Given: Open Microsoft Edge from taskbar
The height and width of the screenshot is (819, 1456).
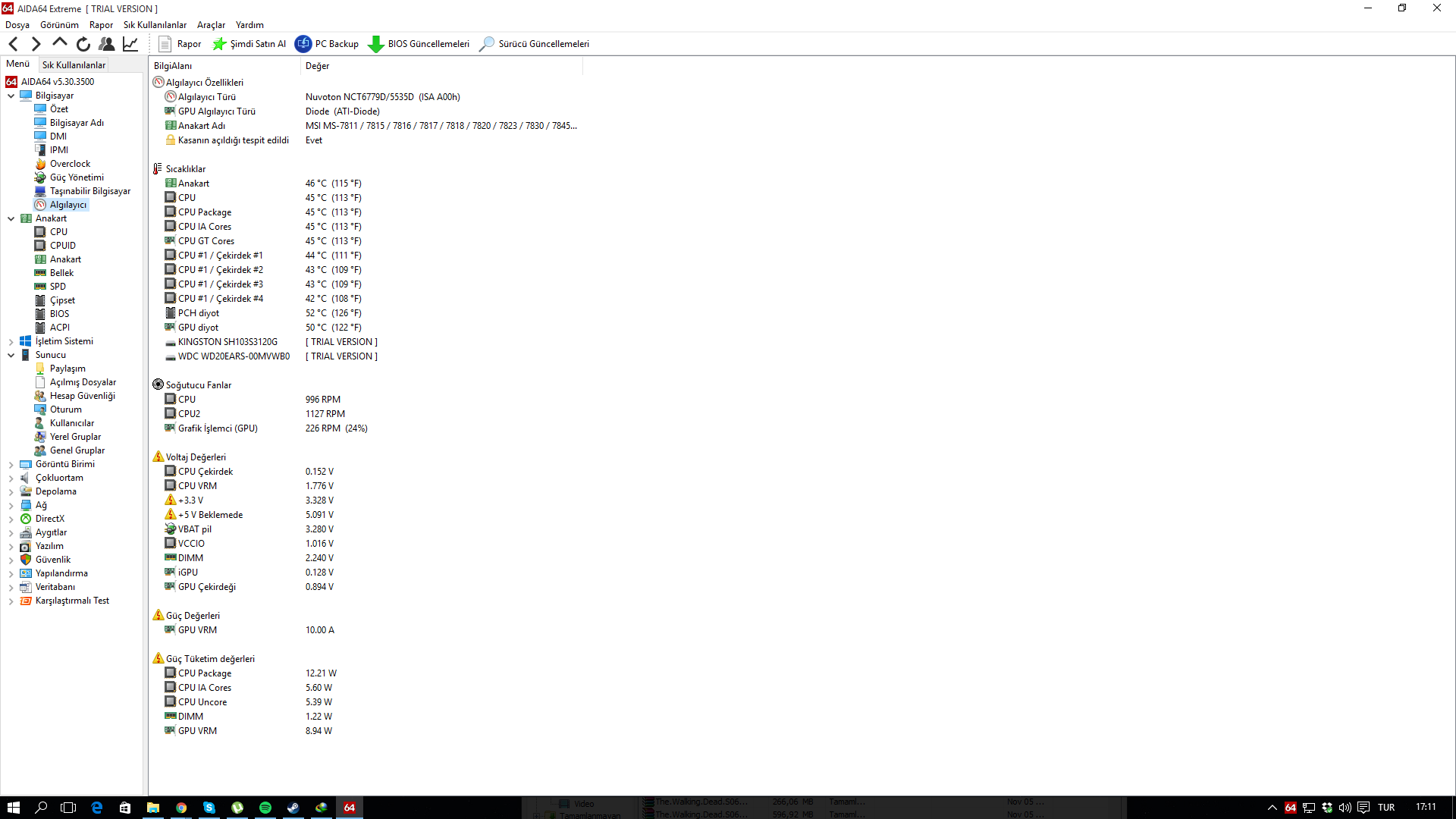Looking at the screenshot, I should click(x=97, y=808).
